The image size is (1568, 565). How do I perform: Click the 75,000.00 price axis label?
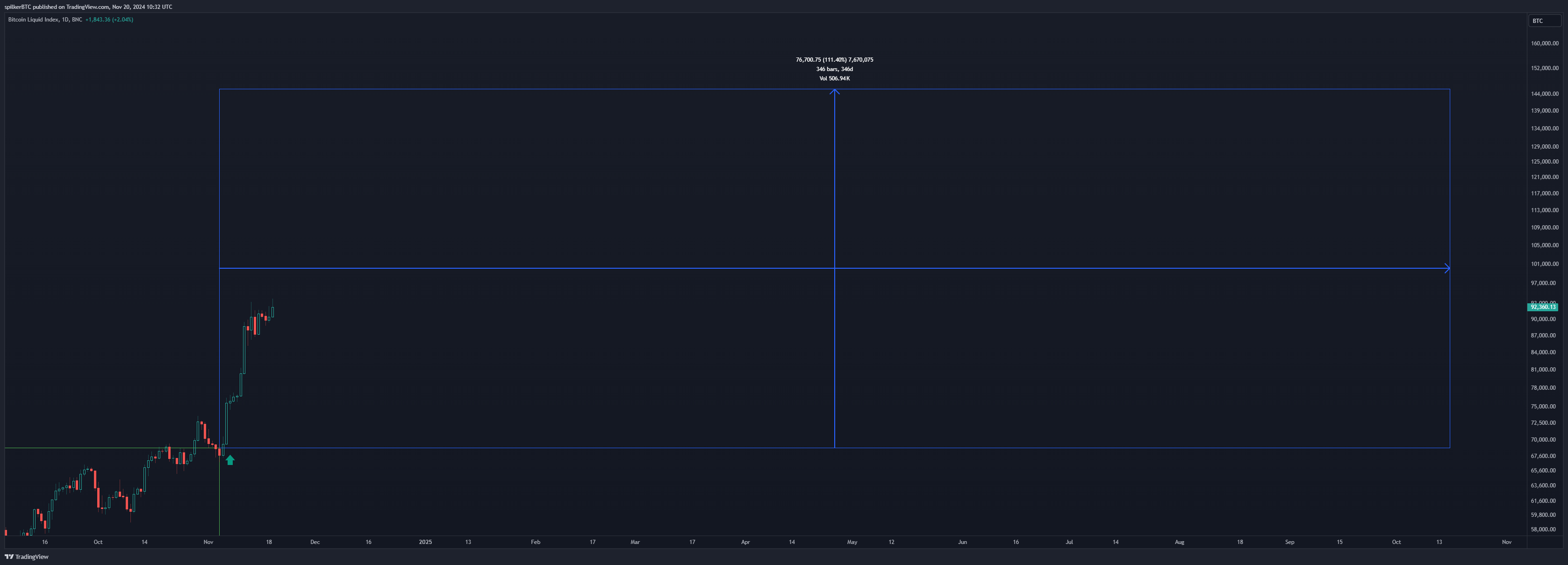pos(1544,407)
